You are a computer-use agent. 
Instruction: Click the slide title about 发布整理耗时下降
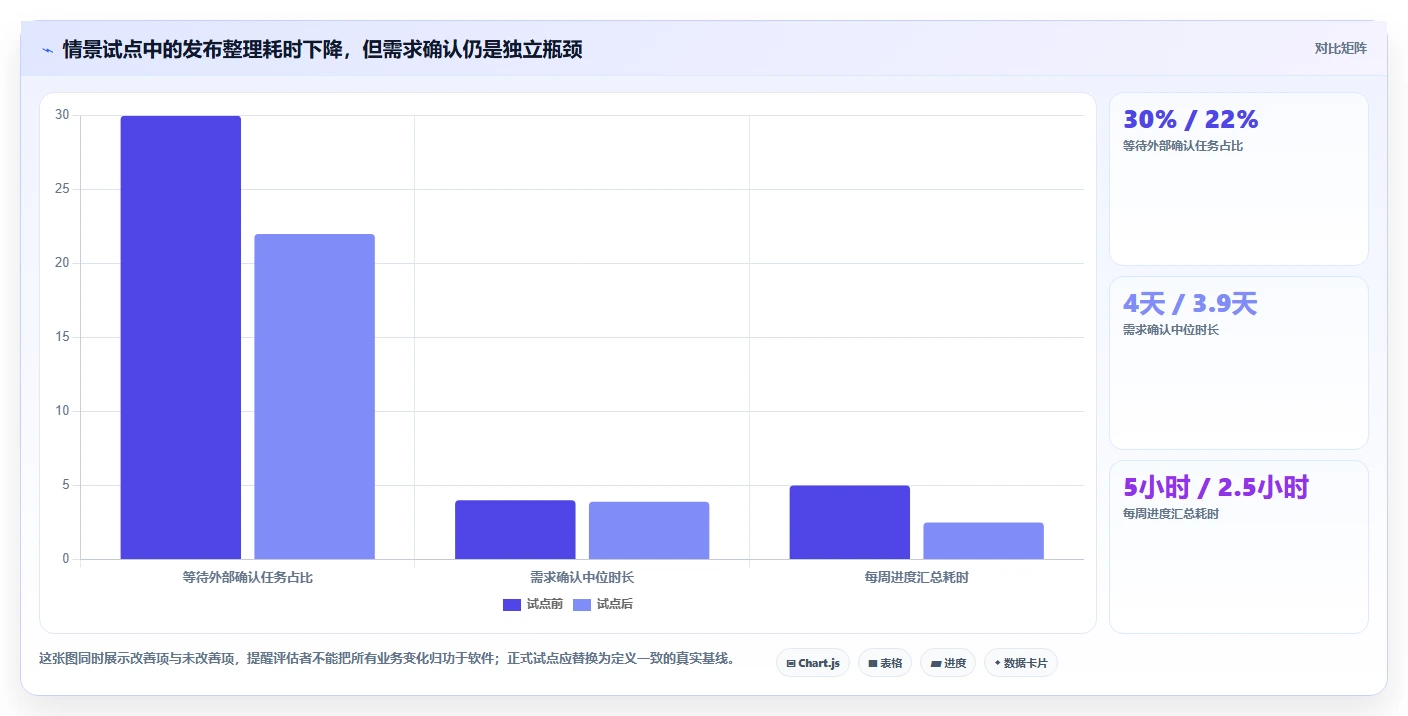point(322,49)
